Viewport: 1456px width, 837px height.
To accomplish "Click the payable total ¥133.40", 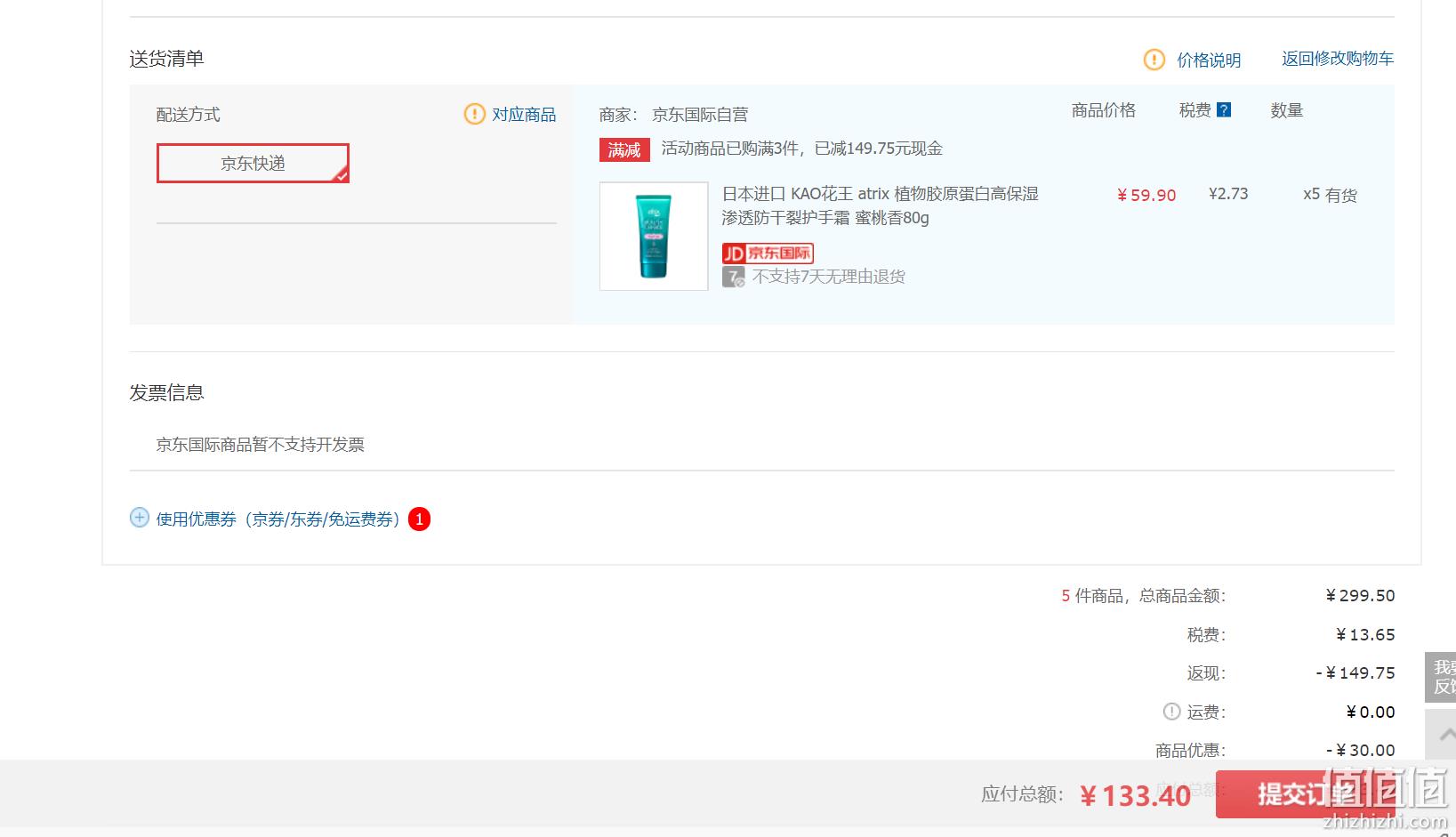I will point(1135,795).
